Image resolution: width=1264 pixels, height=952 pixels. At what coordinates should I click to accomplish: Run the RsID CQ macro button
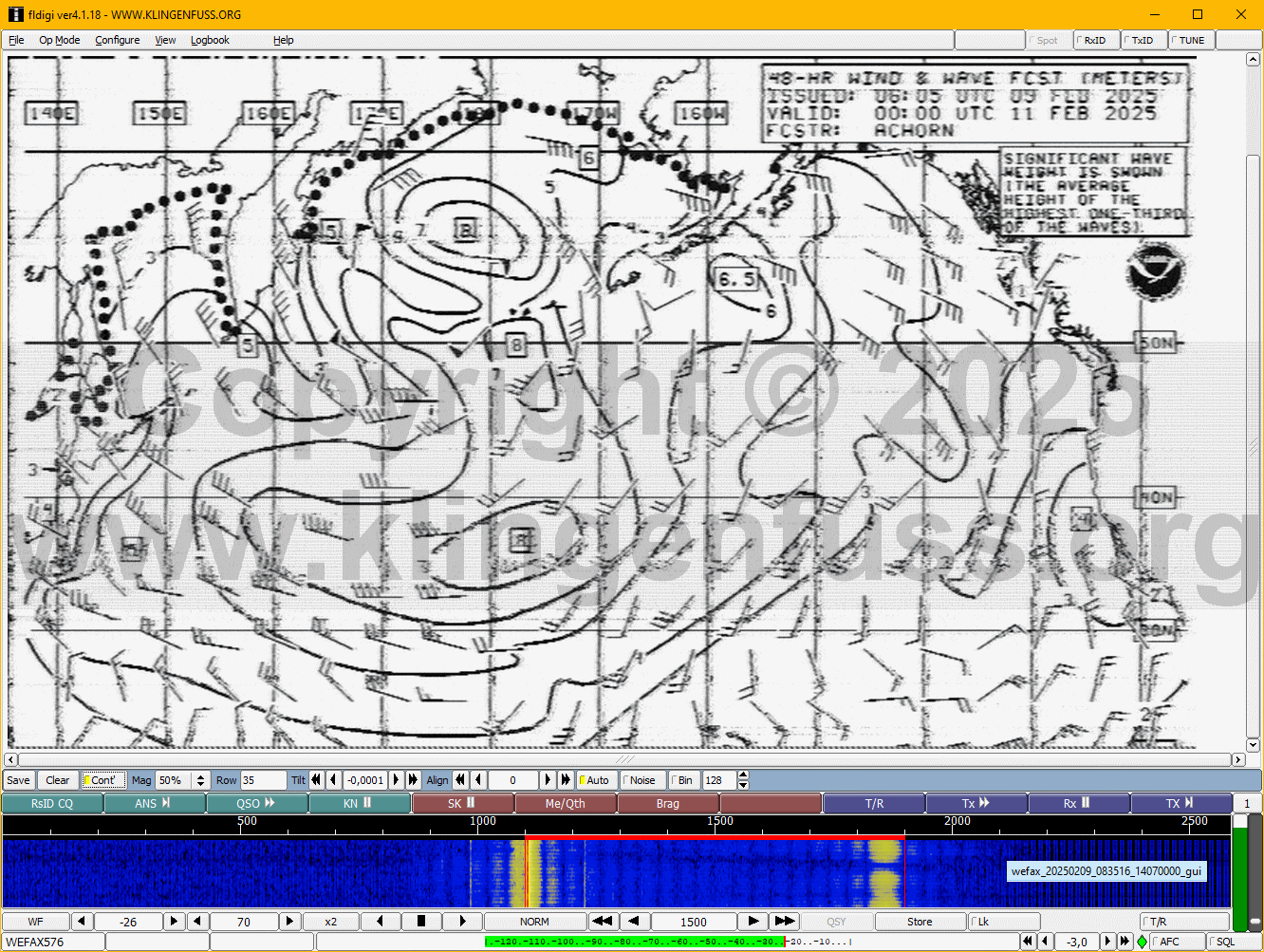(x=51, y=803)
